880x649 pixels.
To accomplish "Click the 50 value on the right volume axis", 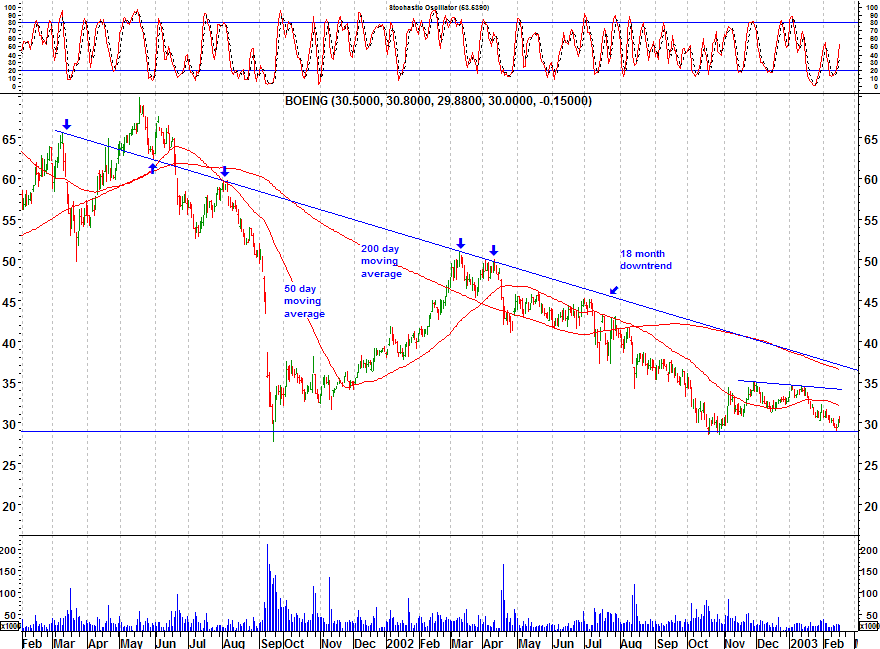I will pos(872,616).
